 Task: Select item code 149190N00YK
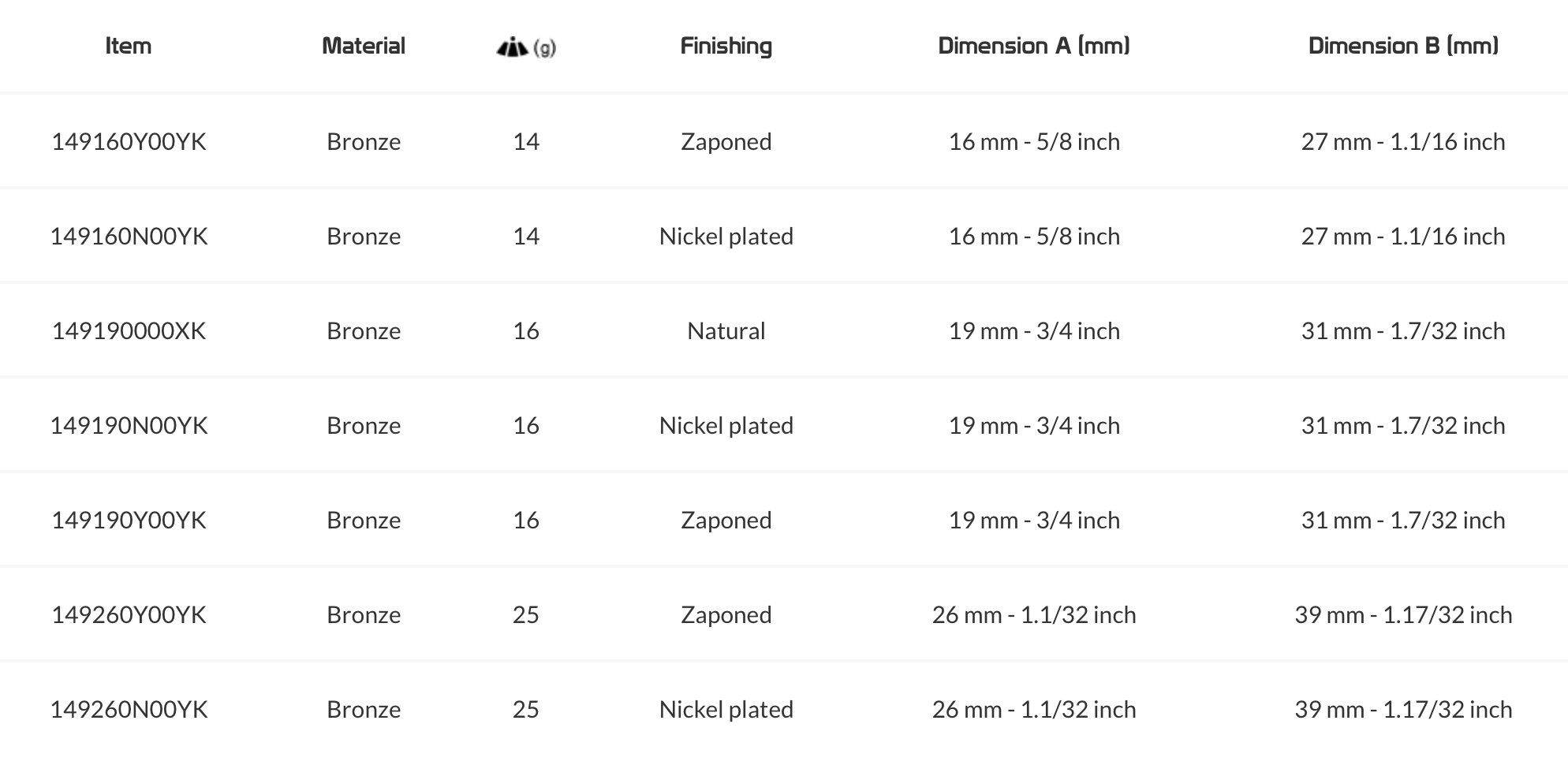(x=129, y=426)
